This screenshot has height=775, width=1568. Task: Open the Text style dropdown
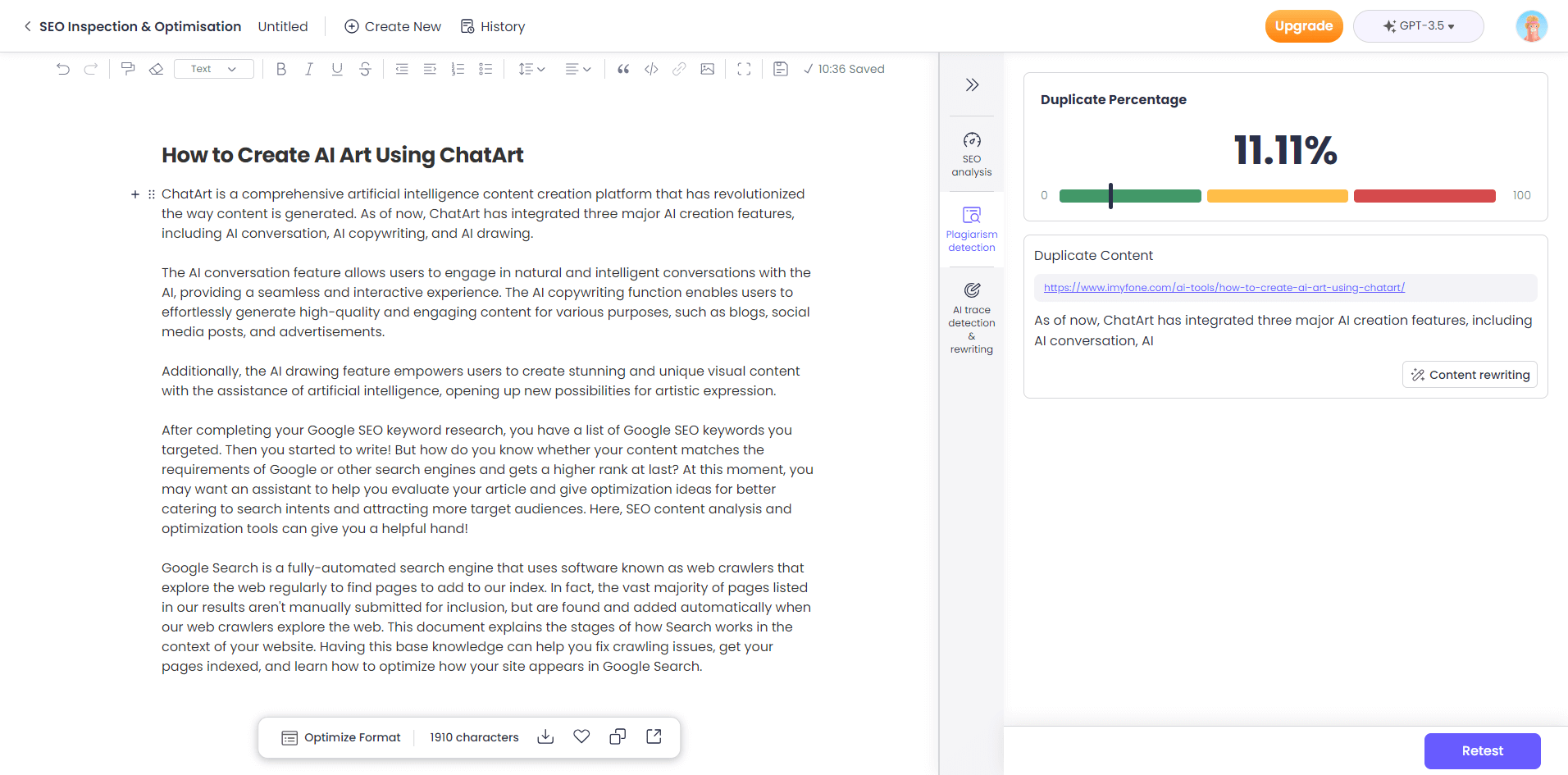[214, 69]
